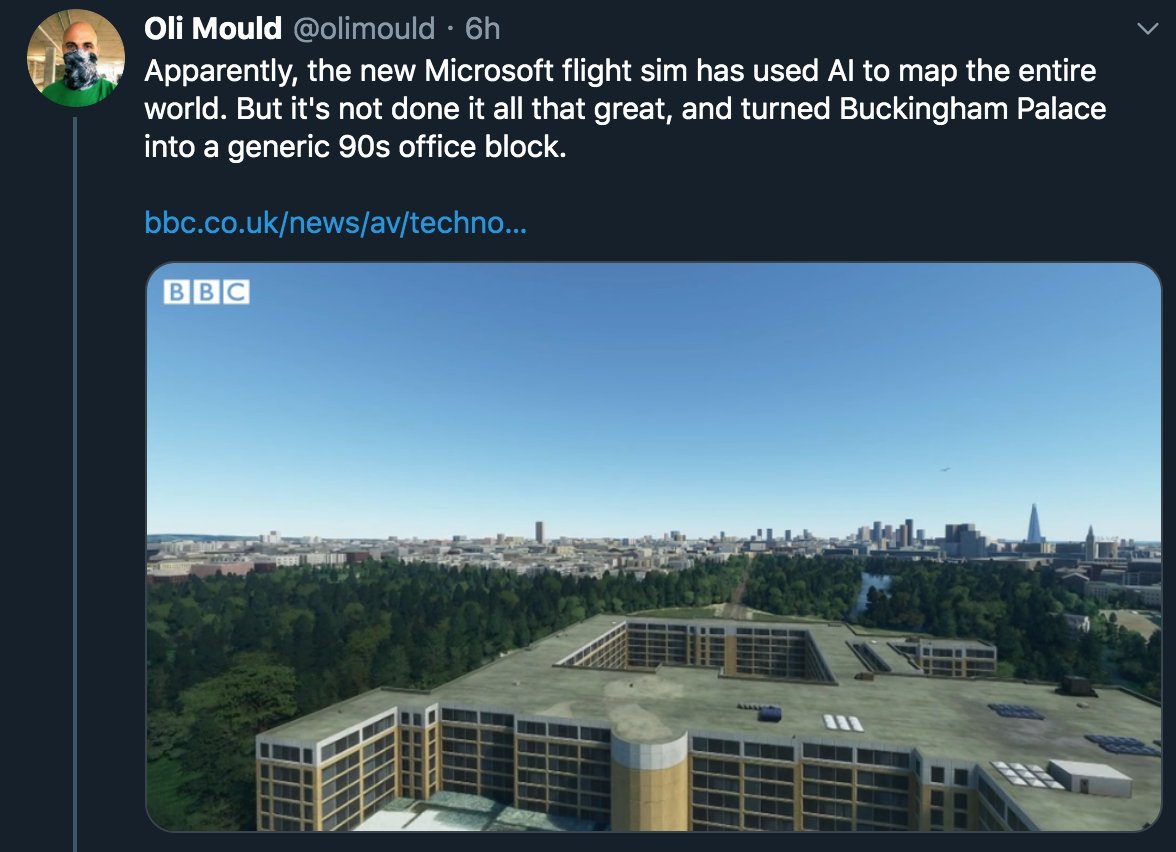Viewport: 1176px width, 852px height.
Task: Click the tweet text about Microsoft flight sim
Action: click(x=625, y=109)
